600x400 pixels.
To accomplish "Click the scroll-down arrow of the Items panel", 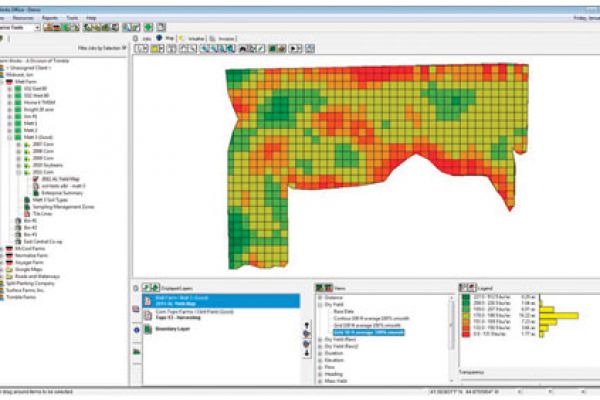I will tap(452, 381).
